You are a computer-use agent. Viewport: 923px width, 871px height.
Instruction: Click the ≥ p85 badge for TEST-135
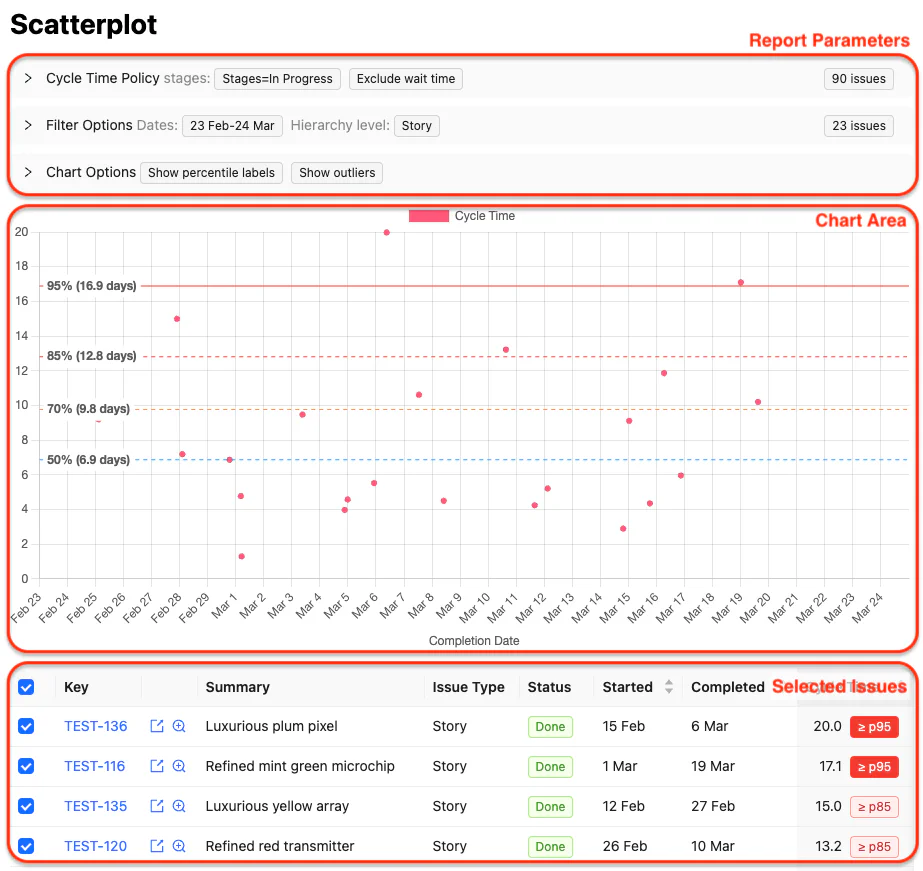pos(874,807)
